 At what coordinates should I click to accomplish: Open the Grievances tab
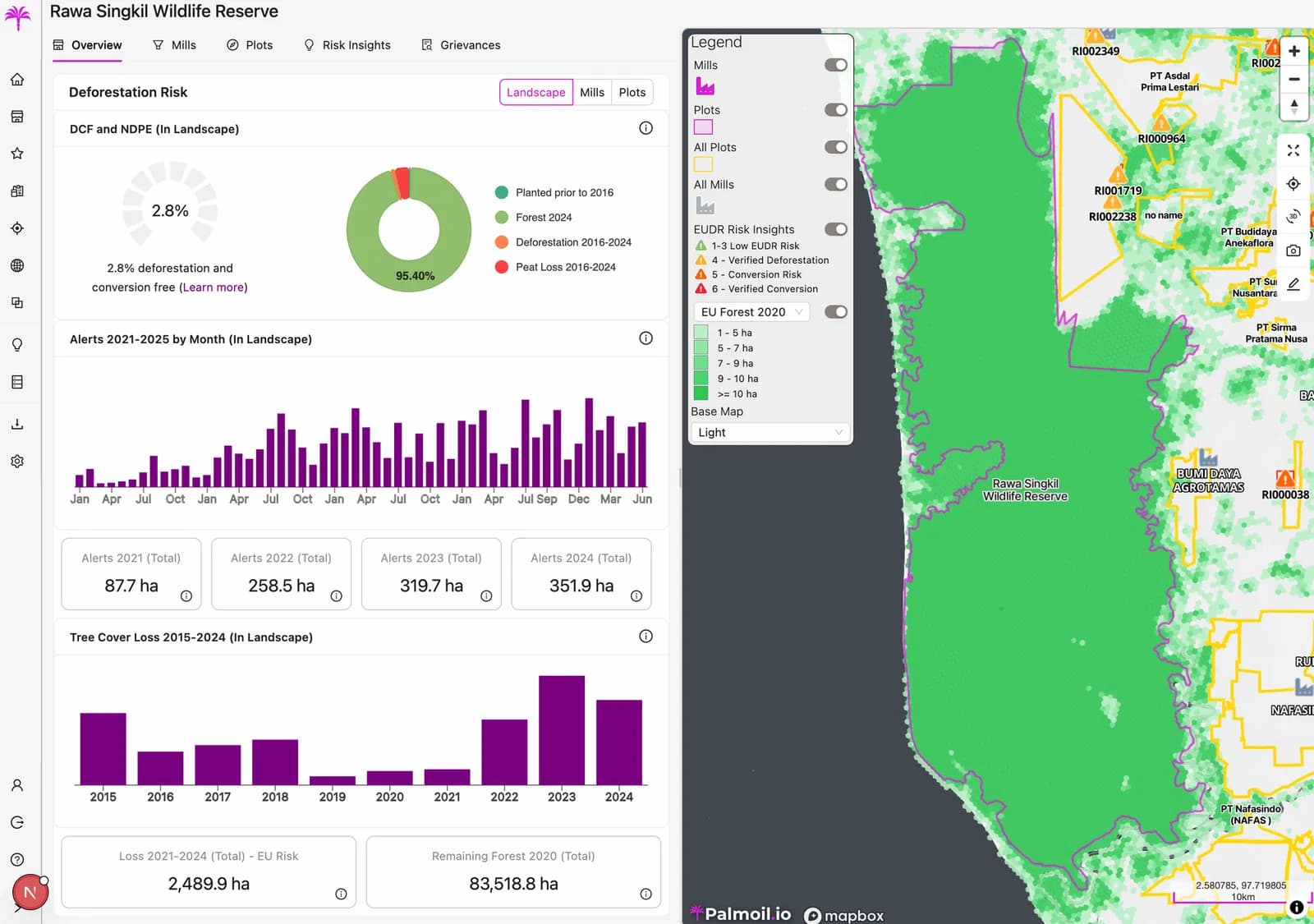(461, 45)
